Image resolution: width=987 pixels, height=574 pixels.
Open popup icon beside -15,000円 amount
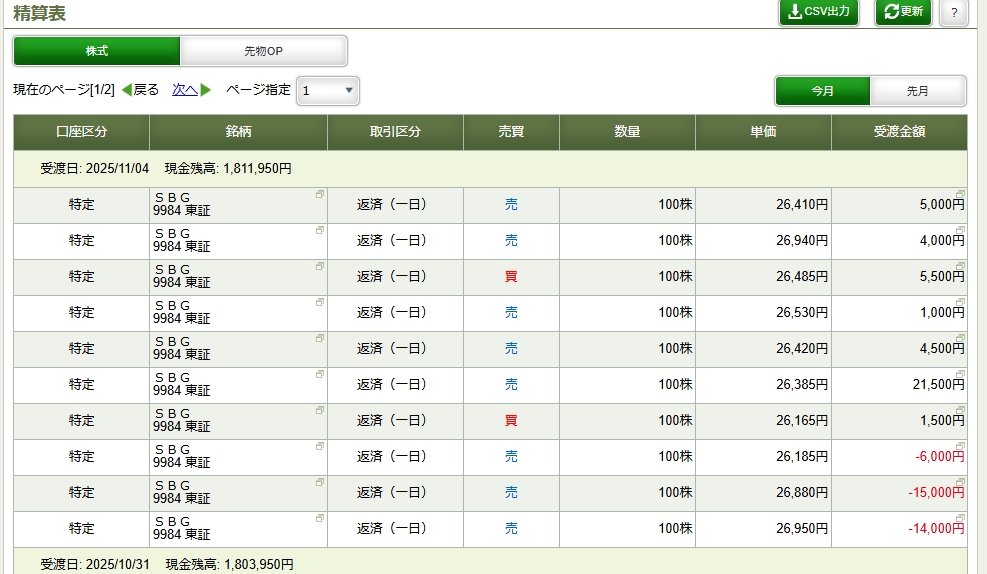pyautogui.click(x=960, y=482)
